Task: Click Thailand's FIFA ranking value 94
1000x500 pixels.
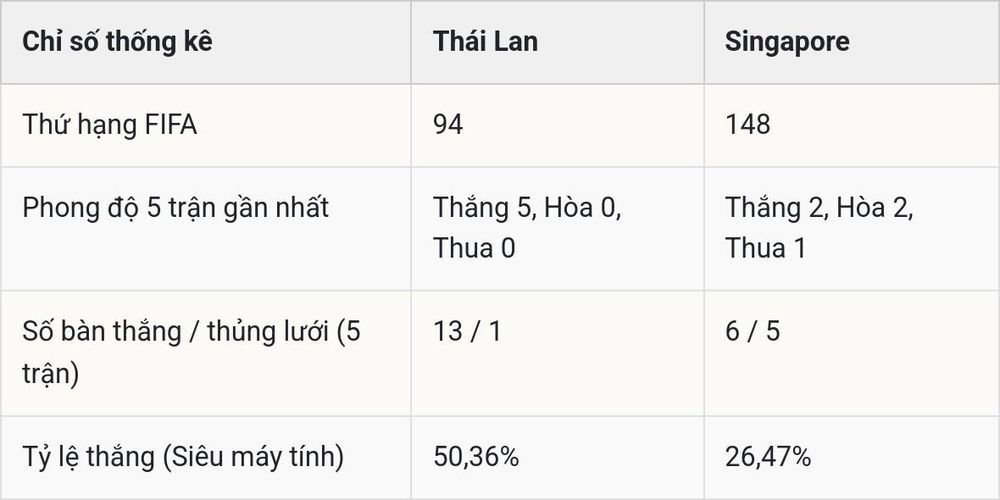Action: tap(448, 125)
